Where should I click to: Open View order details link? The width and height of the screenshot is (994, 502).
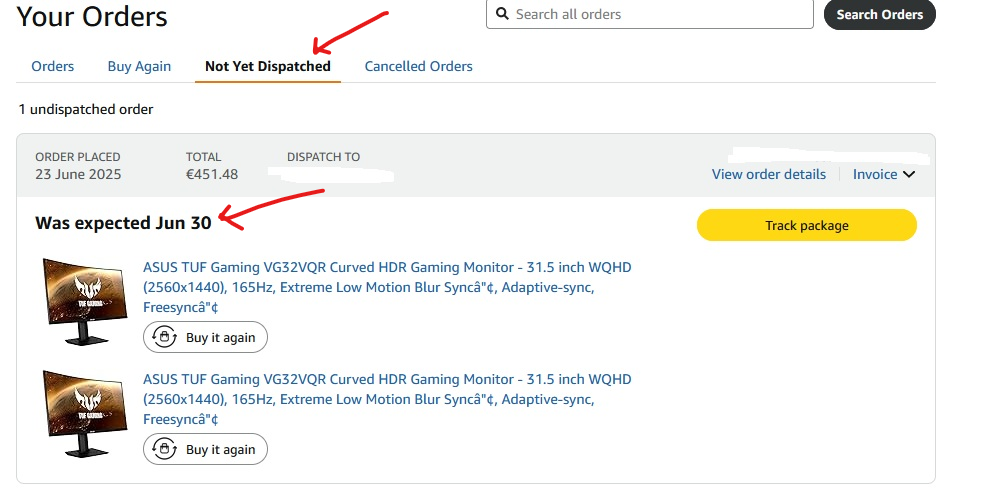[x=768, y=174]
